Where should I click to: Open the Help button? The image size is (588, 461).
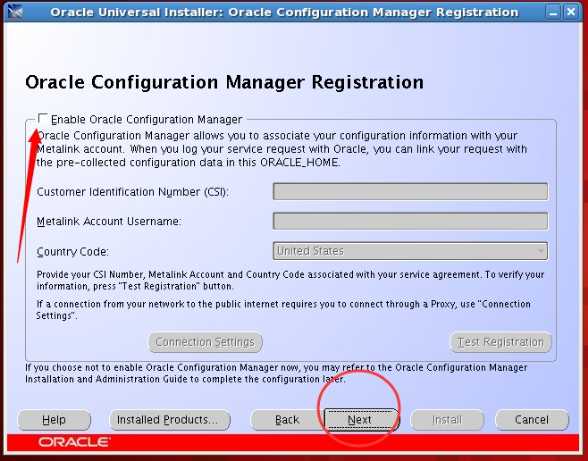pos(54,420)
